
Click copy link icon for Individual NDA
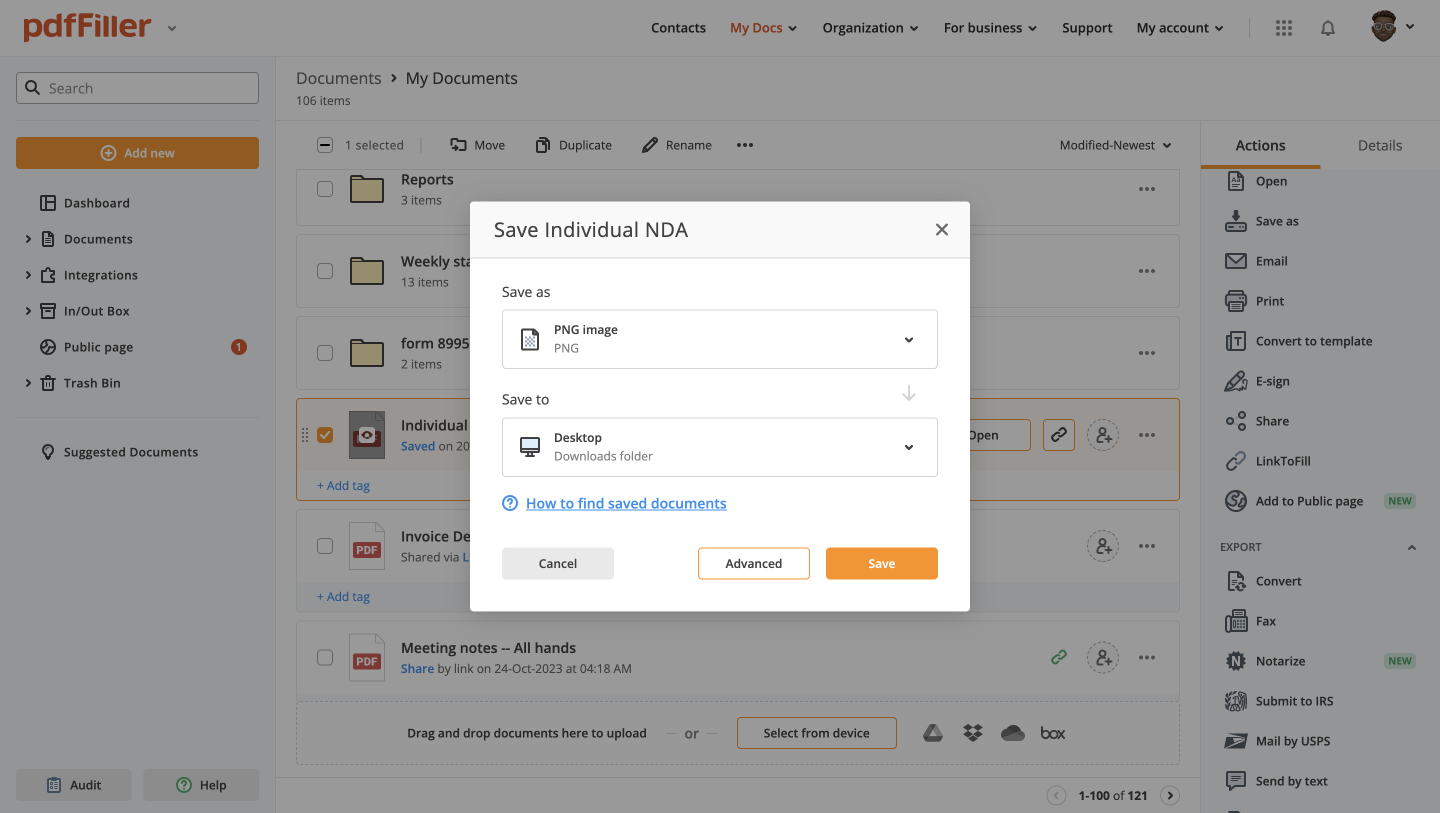pos(1059,435)
